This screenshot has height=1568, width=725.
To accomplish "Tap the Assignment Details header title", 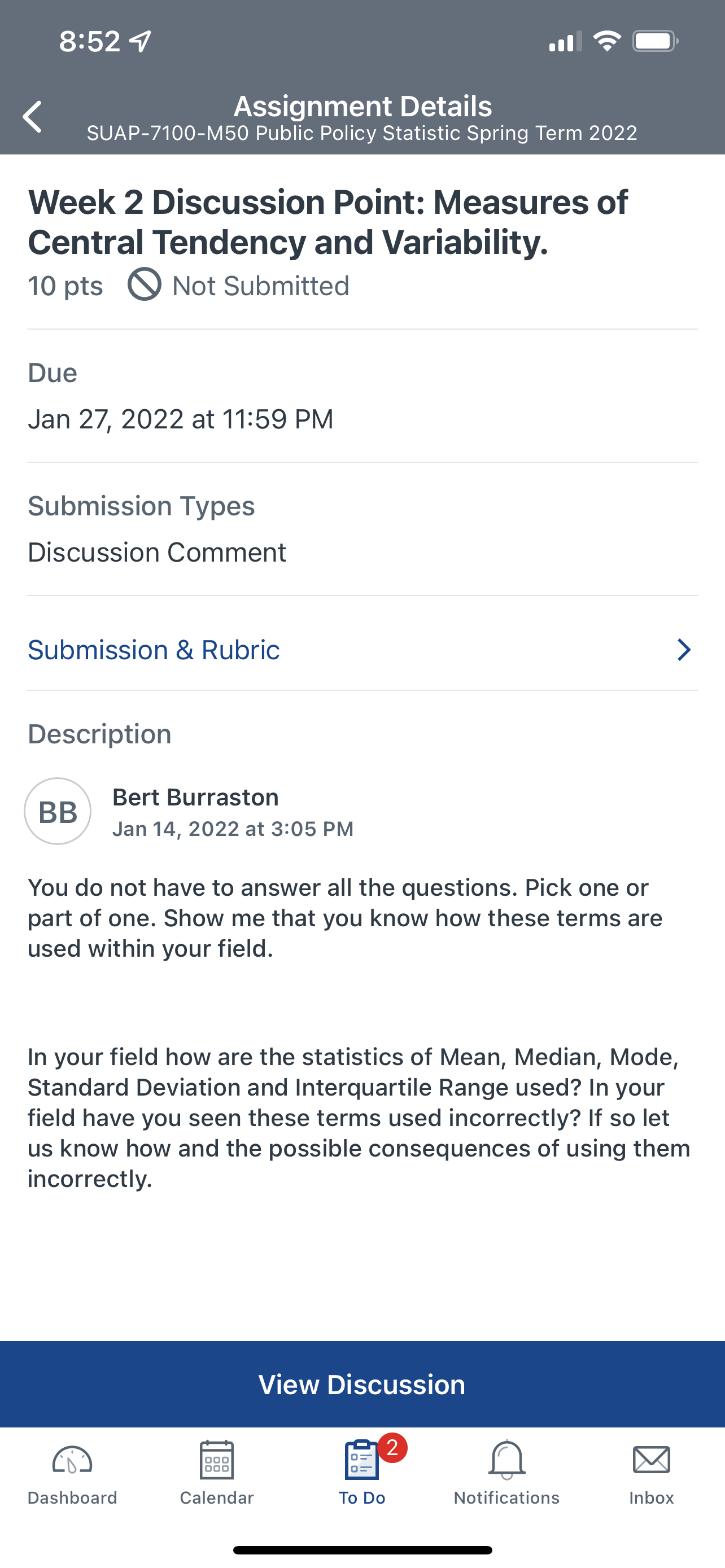I will pyautogui.click(x=363, y=106).
